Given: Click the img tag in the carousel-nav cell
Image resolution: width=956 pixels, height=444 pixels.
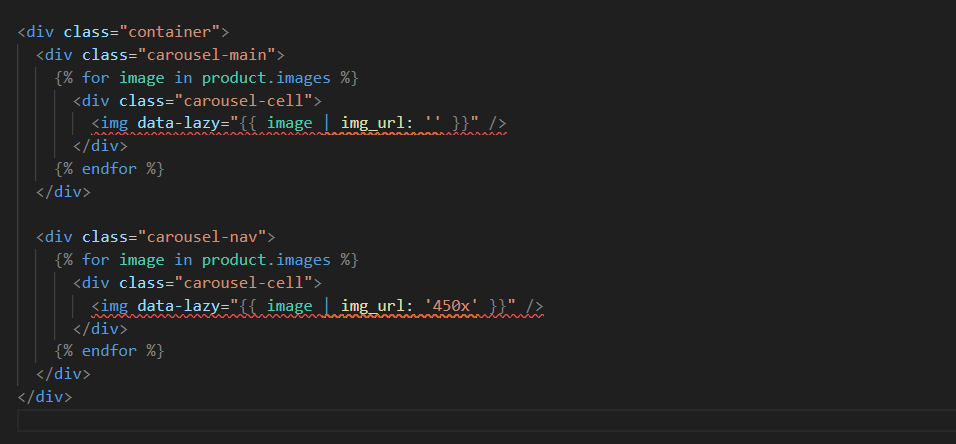Looking at the screenshot, I should (x=114, y=306).
